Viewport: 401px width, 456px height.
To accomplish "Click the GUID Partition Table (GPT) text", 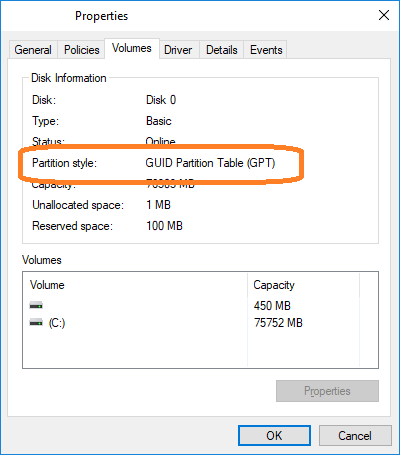I will click(x=210, y=163).
